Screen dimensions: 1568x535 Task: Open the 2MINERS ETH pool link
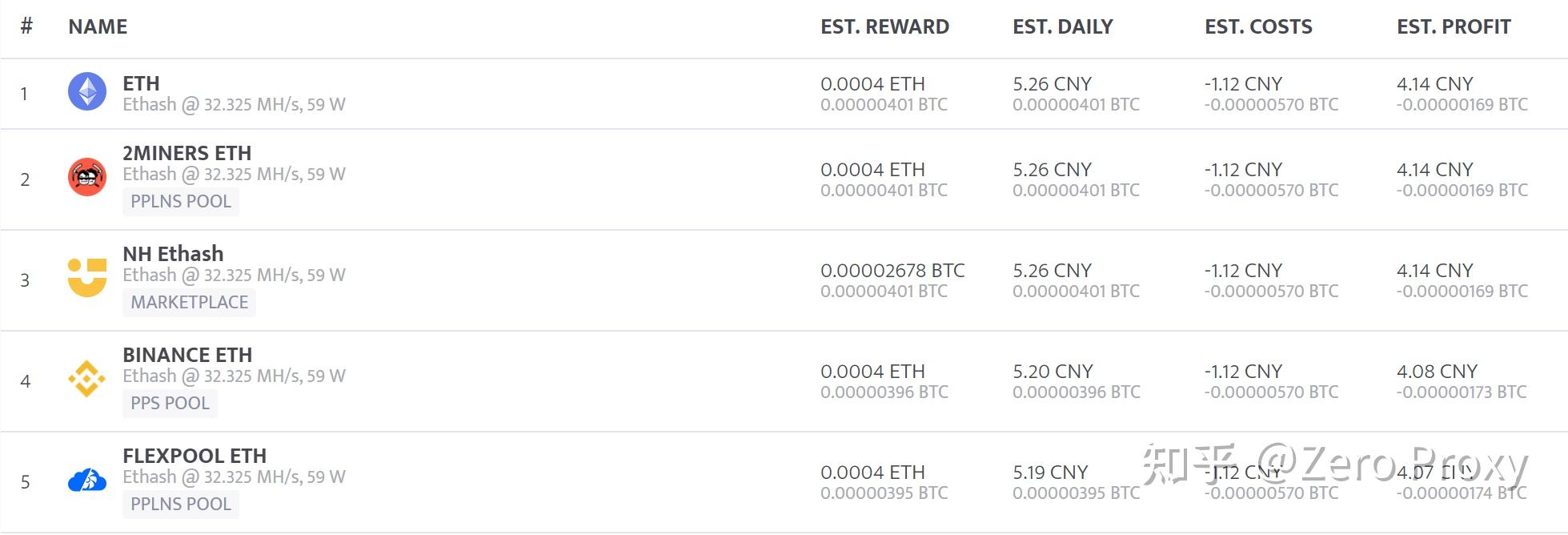(x=186, y=153)
